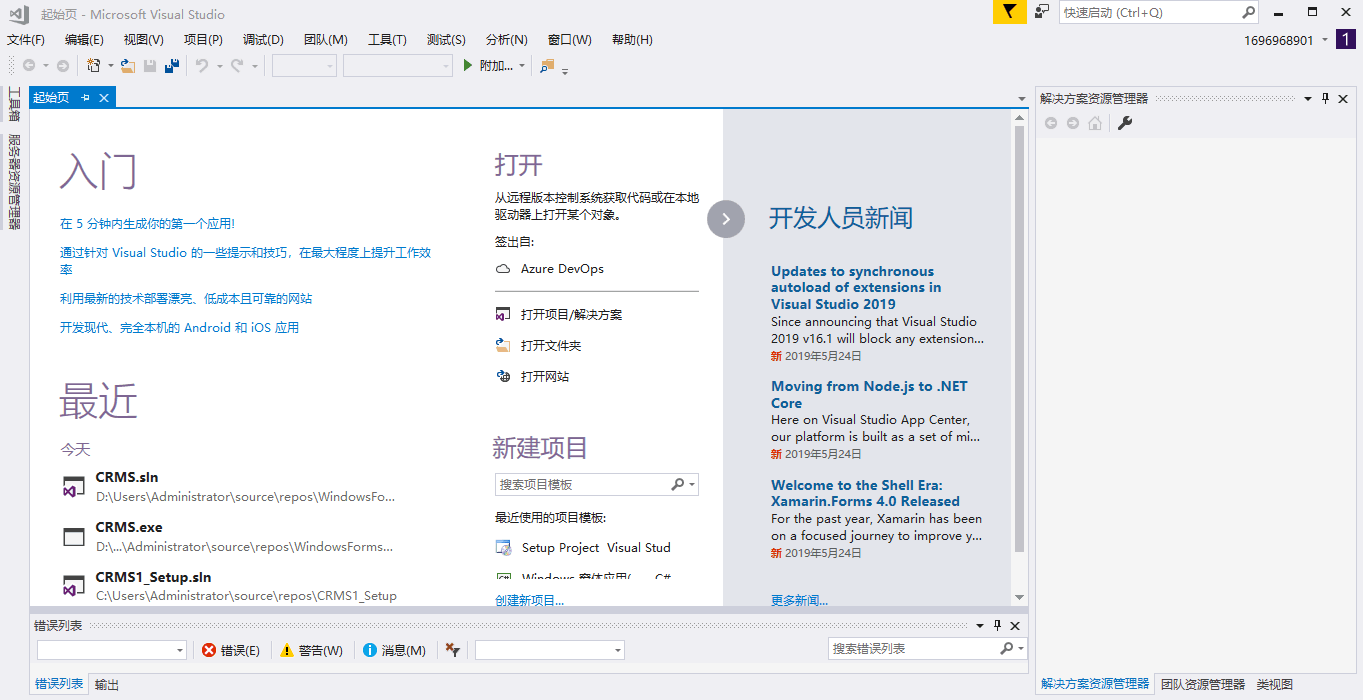Screen dimensions: 1363x700
Task: Toggle auto-hide pin on Error List panel
Action: pos(997,626)
